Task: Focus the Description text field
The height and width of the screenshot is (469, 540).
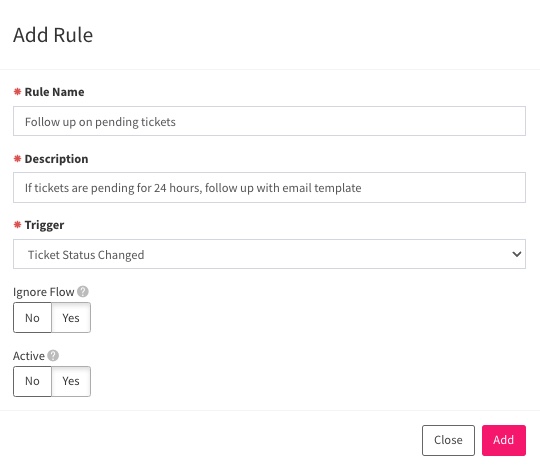Action: click(269, 187)
